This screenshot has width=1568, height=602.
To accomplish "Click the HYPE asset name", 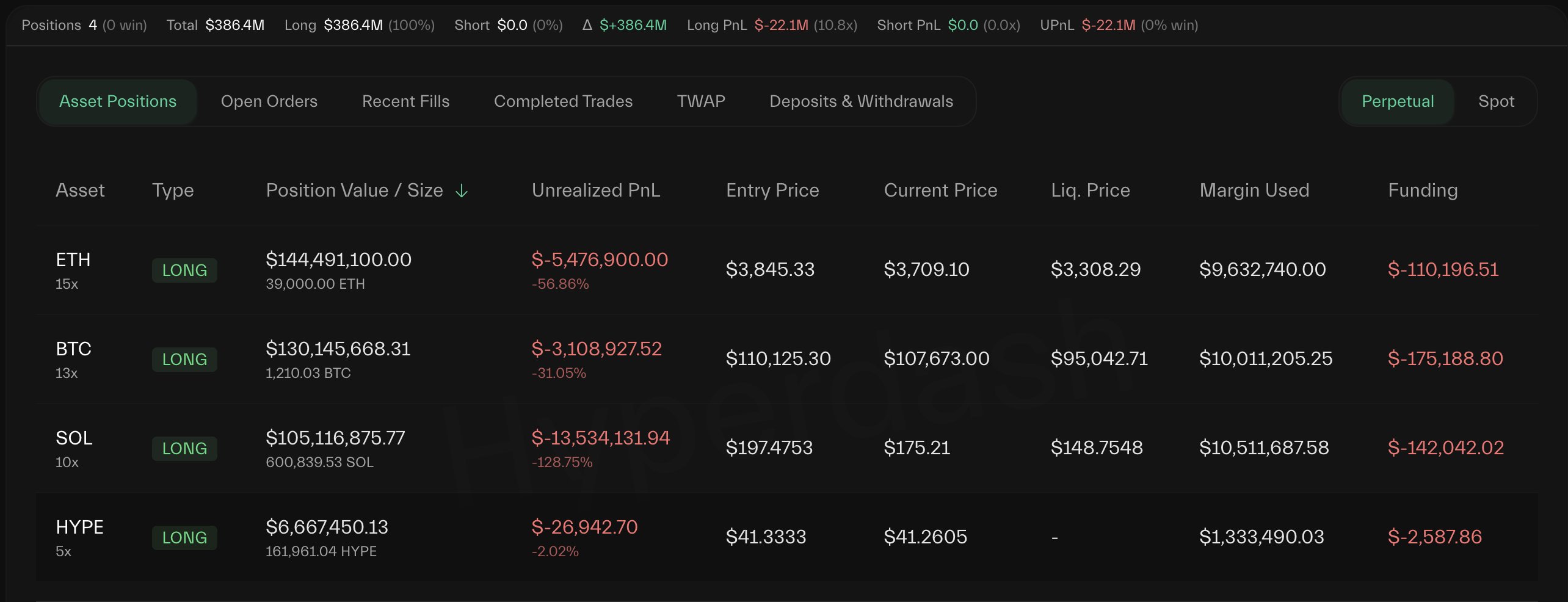I will tap(79, 528).
